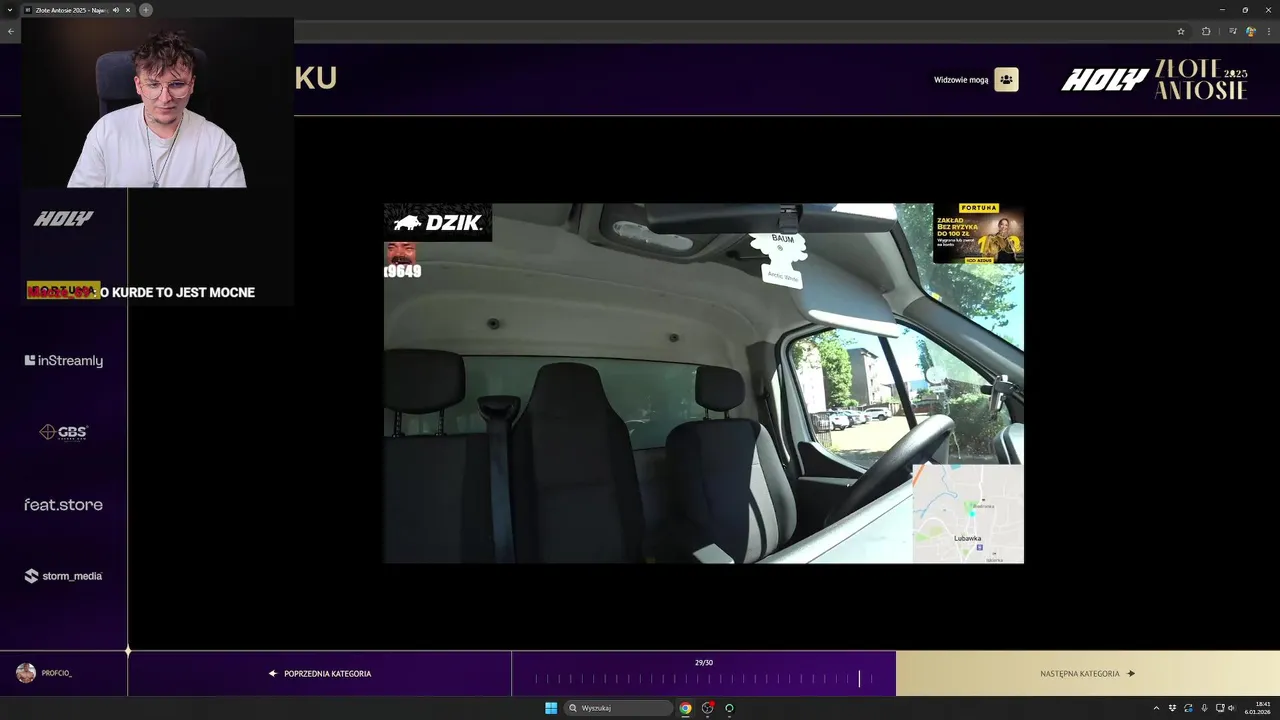The width and height of the screenshot is (1280, 720).
Task: Click the Złote Antosie 2025 logo
Action: point(1201,80)
